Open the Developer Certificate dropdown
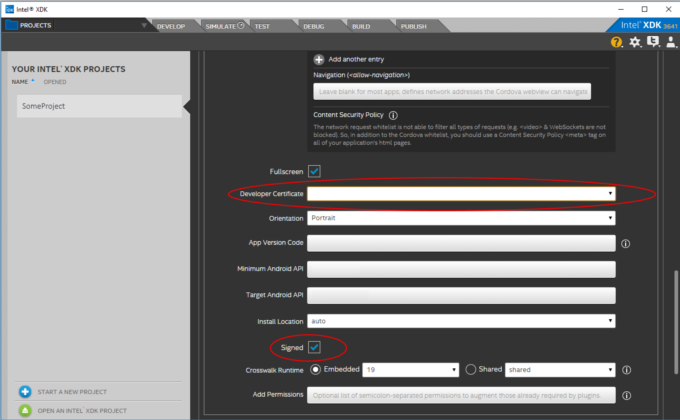Viewport: 680px width, 420px height. click(461, 194)
